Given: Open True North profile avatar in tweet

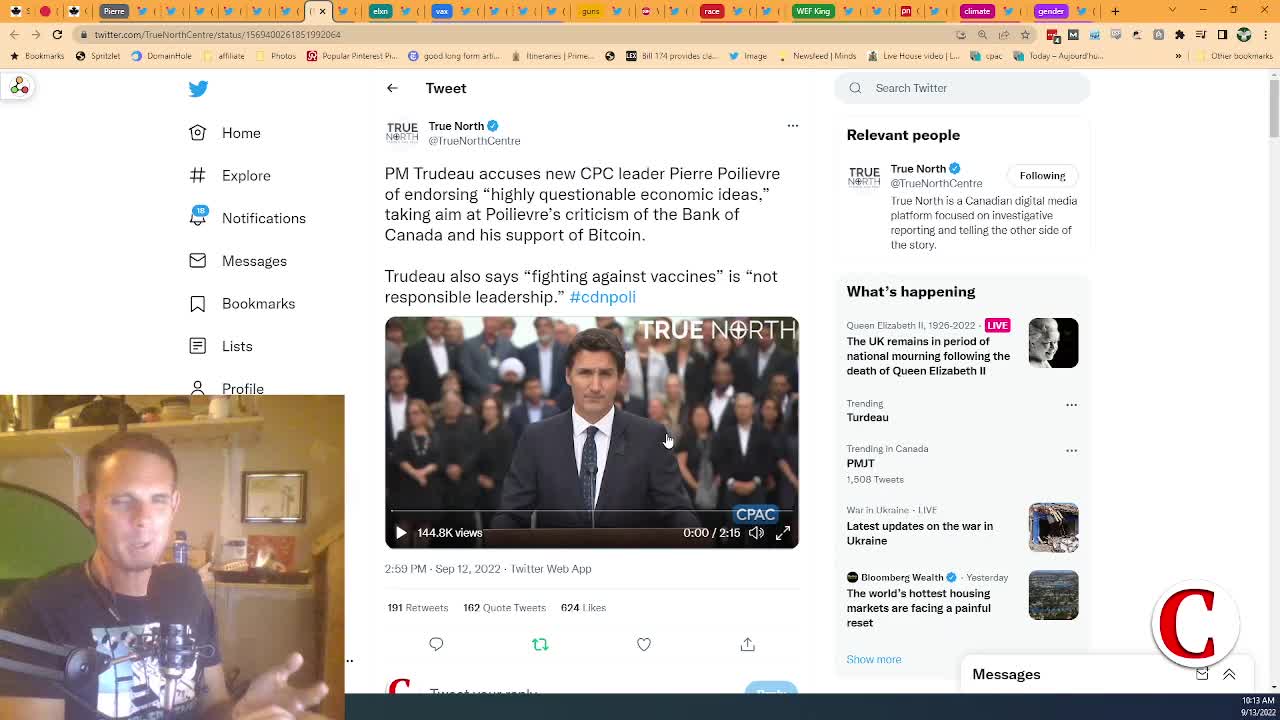Looking at the screenshot, I should click(402, 133).
